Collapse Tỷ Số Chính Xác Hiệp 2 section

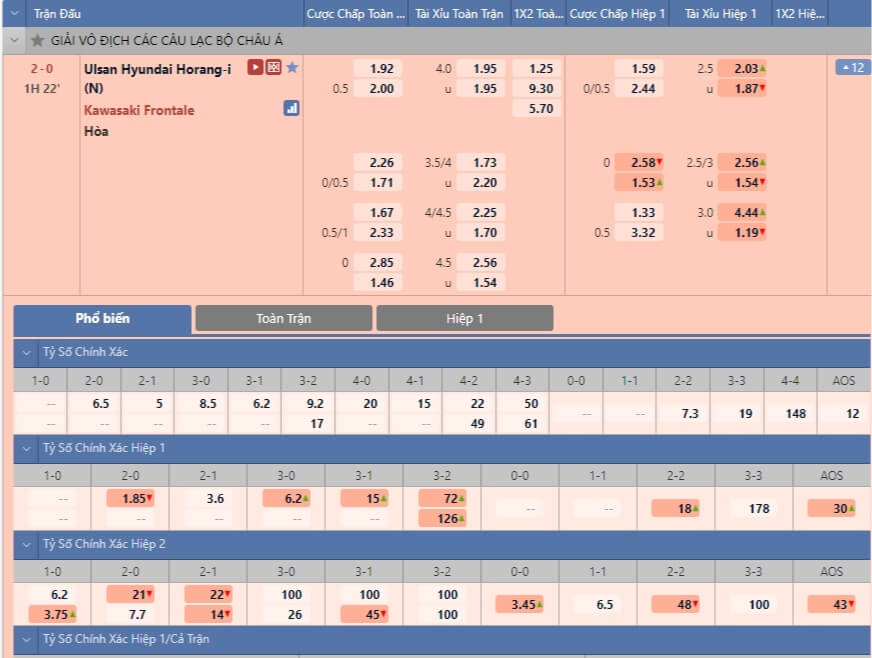25,544
